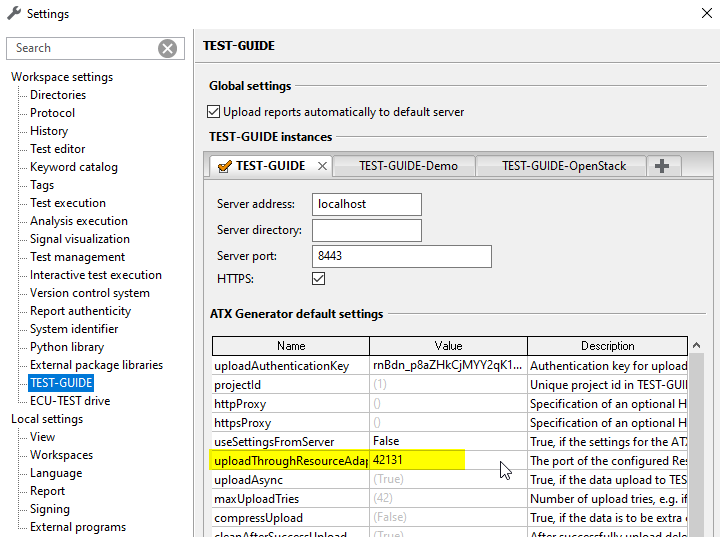The image size is (720, 537).
Task: Close the TEST-GUIDE instance tab
Action: point(322,166)
